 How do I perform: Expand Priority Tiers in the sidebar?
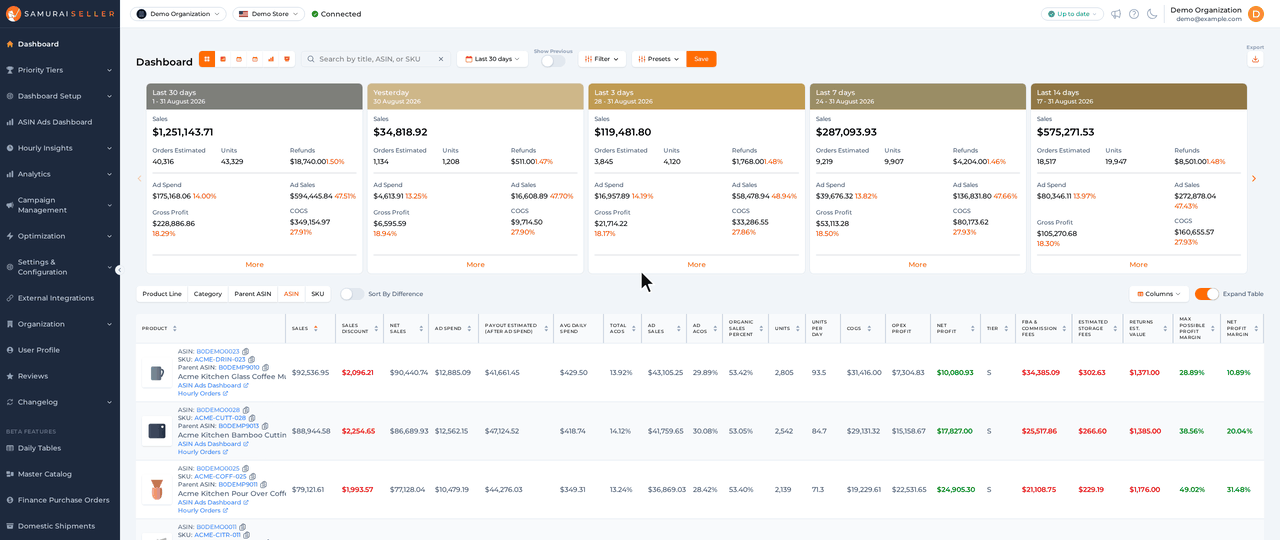tap(60, 70)
